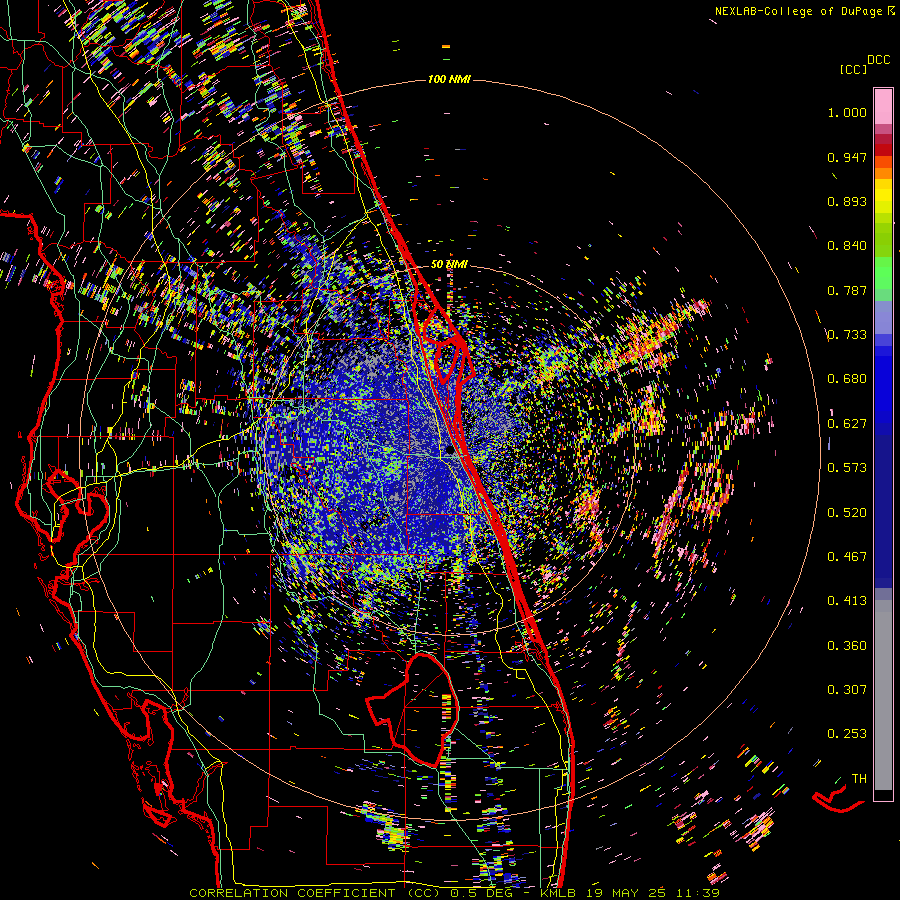Click the 50 NMI range ring label
The image size is (900, 900).
[449, 265]
